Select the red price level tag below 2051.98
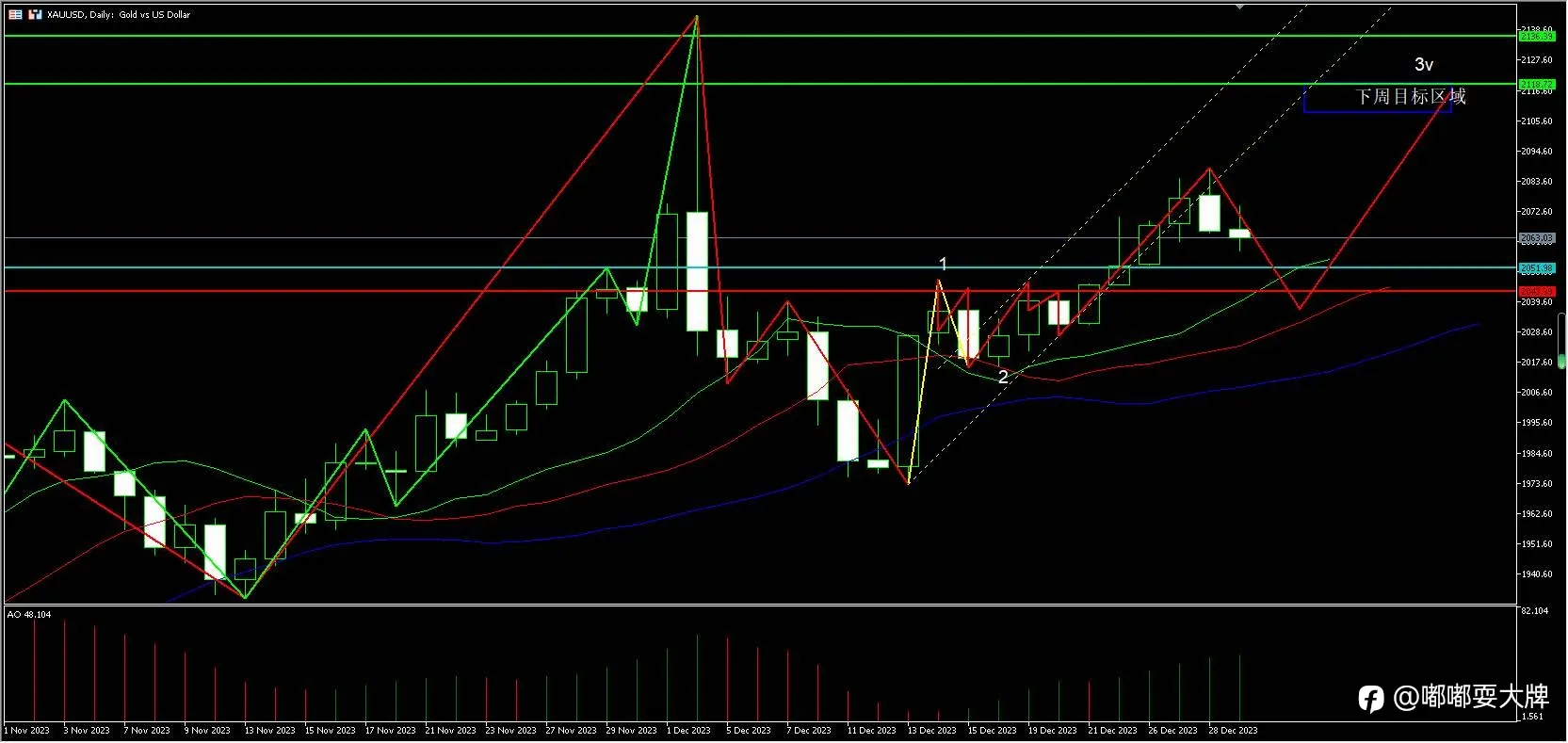The height and width of the screenshot is (743, 1568). pos(1537,291)
